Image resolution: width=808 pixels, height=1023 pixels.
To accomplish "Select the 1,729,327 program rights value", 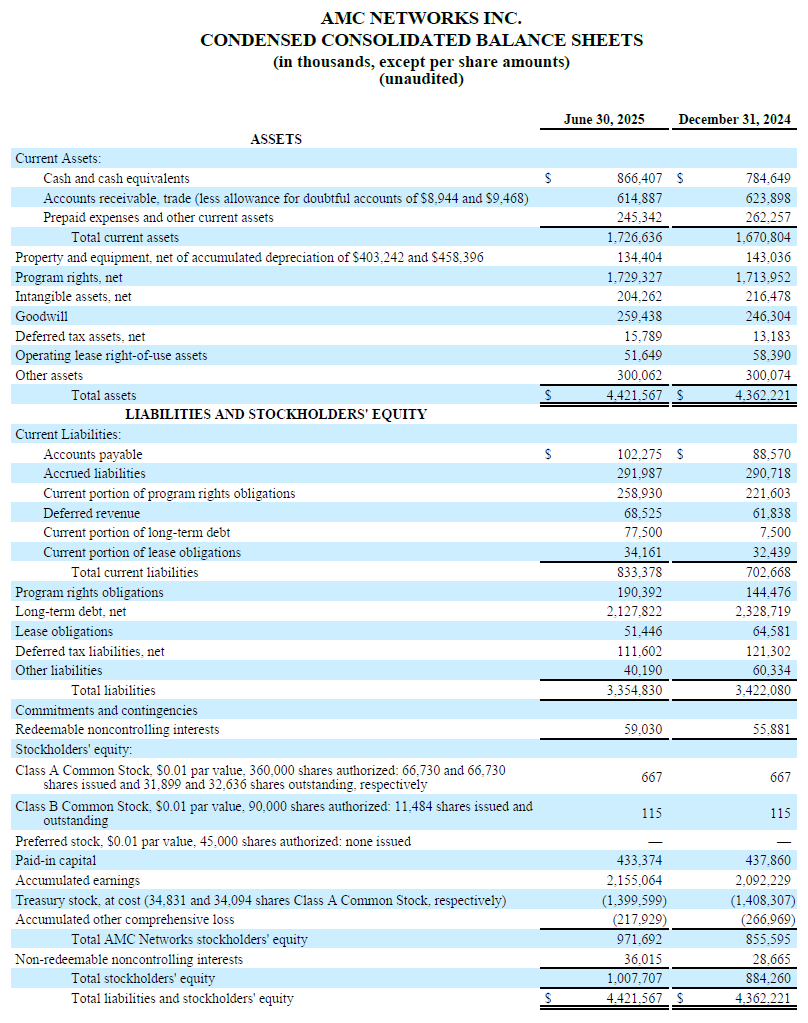I will (x=634, y=277).
